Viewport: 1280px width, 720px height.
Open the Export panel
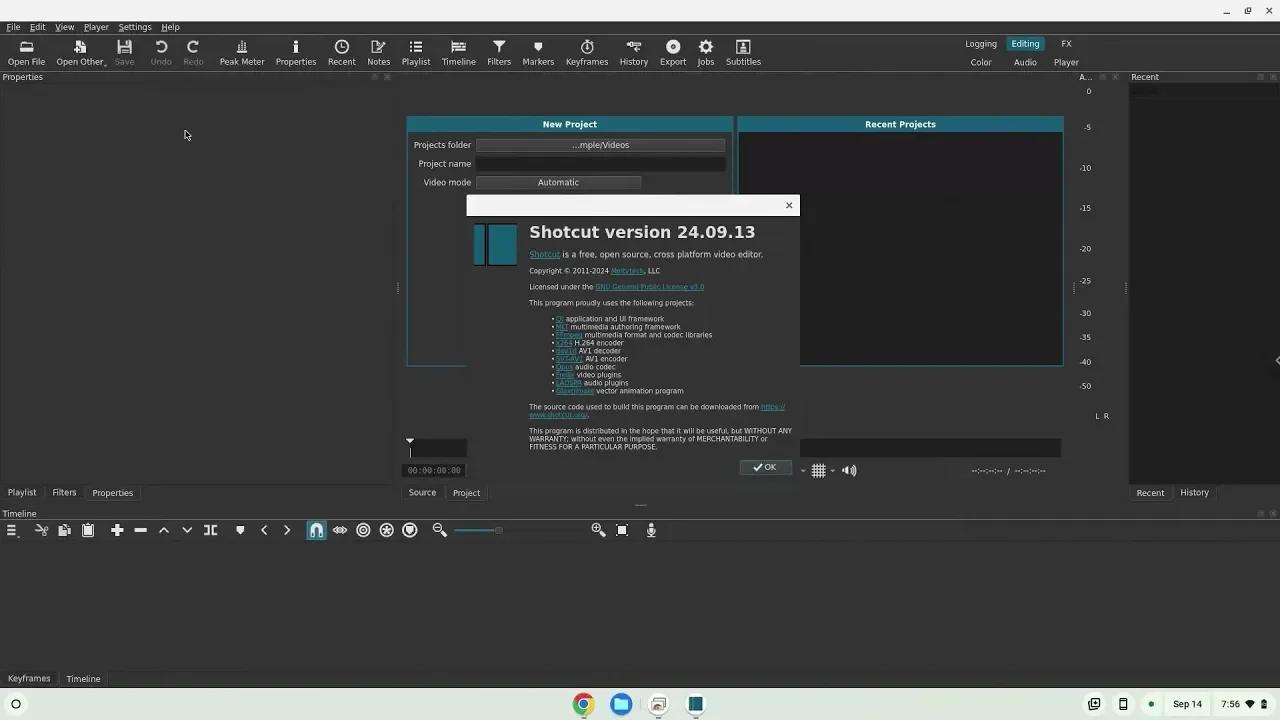673,52
